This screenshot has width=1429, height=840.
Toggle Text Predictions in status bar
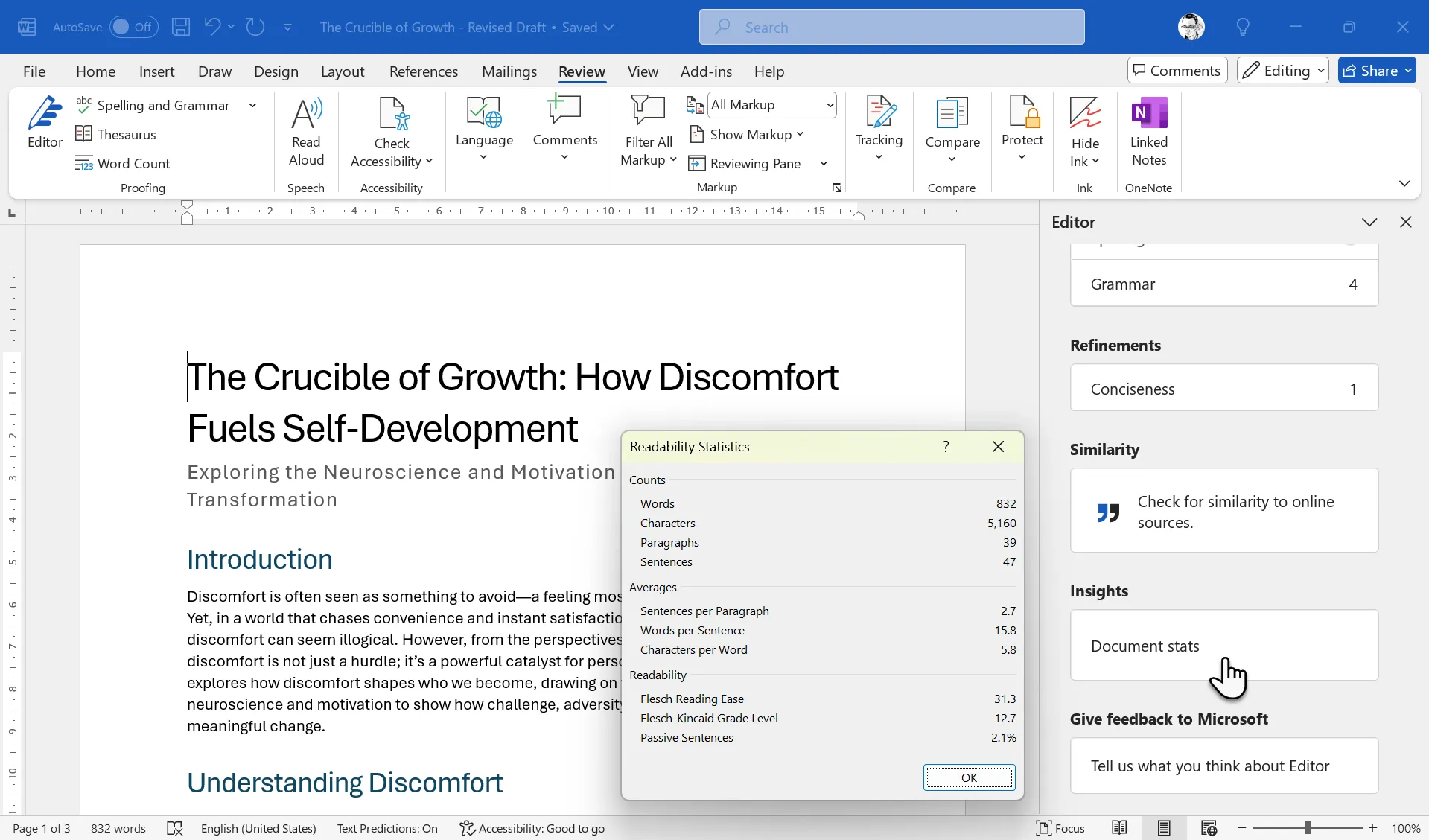pos(387,827)
